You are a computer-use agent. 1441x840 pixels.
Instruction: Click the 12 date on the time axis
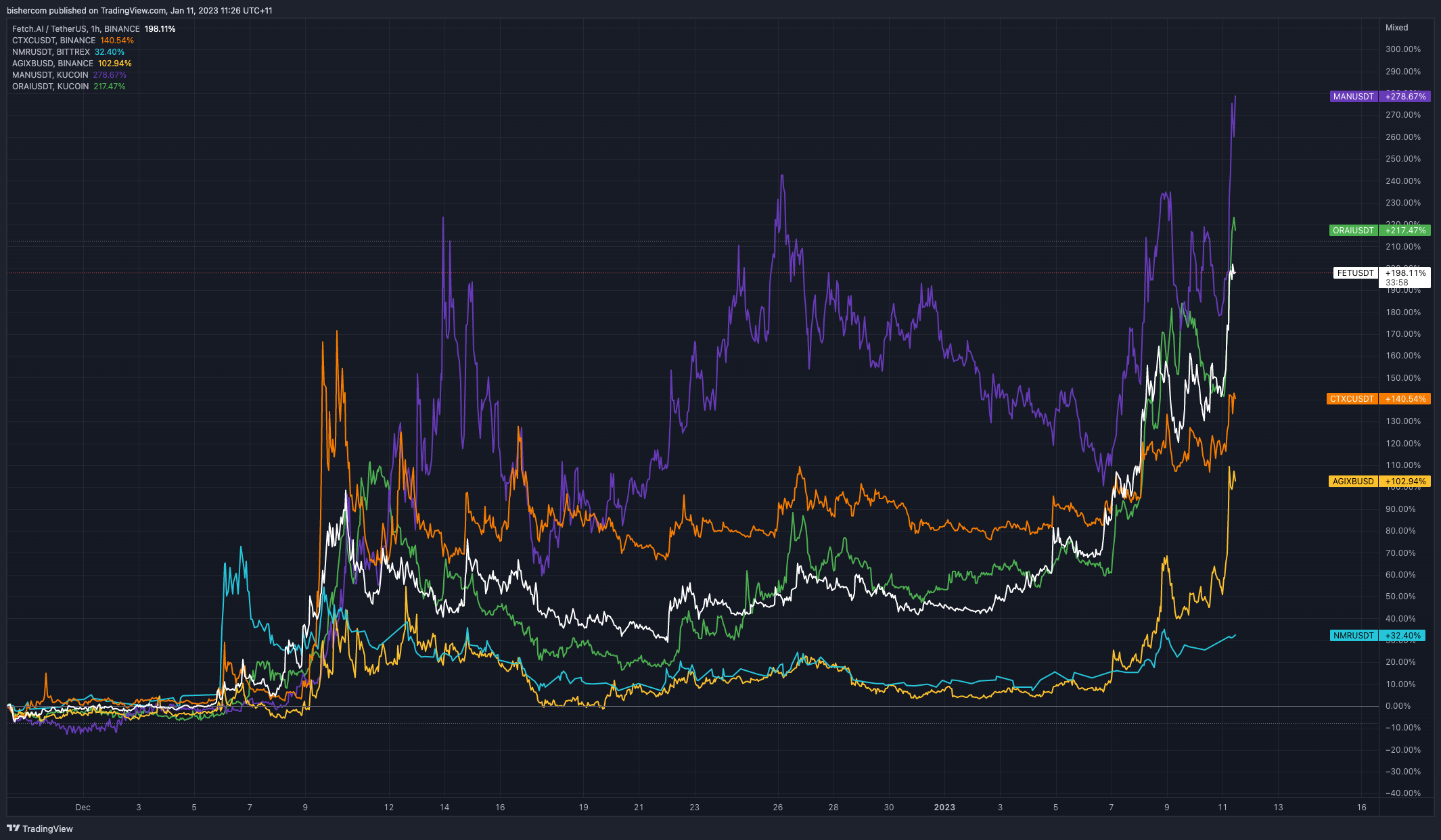[389, 808]
